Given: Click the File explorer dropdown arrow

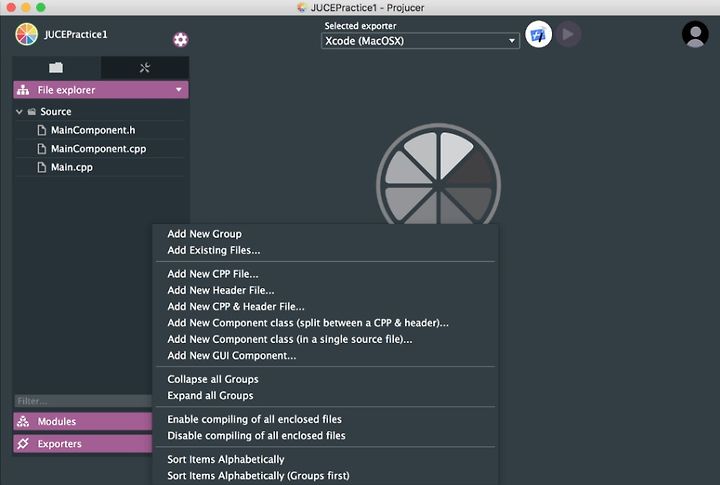Looking at the screenshot, I should click(179, 90).
